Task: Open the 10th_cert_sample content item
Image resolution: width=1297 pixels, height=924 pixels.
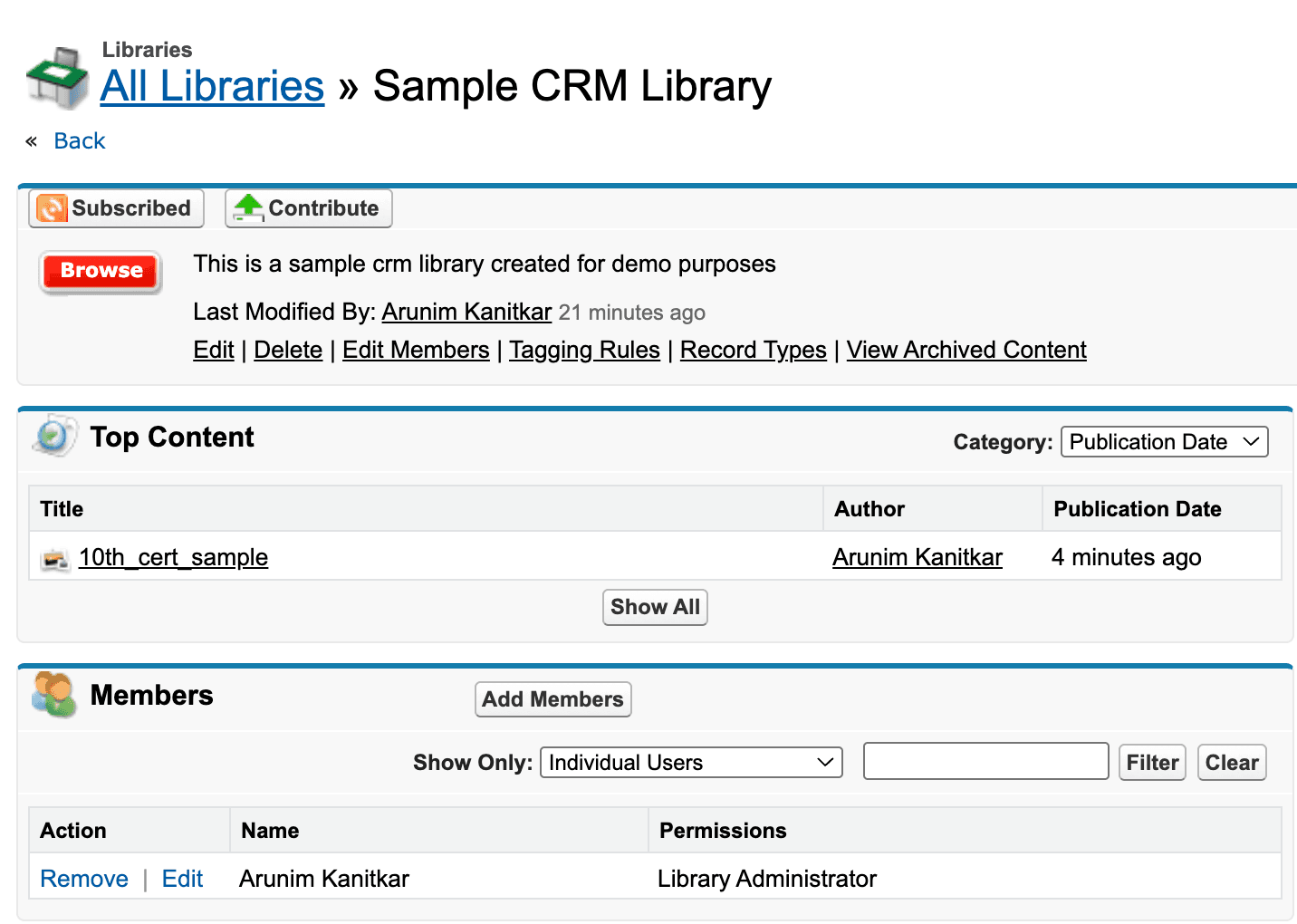Action: click(173, 557)
